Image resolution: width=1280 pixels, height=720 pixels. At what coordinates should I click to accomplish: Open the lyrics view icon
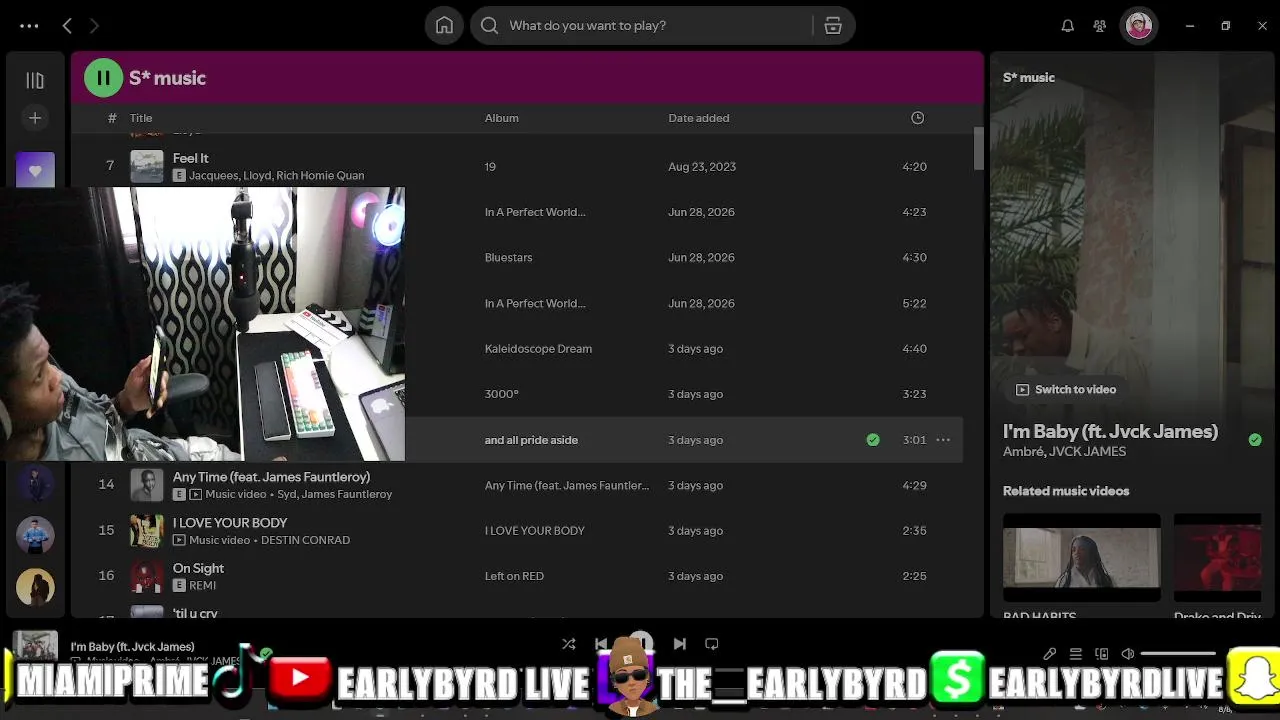[1049, 654]
